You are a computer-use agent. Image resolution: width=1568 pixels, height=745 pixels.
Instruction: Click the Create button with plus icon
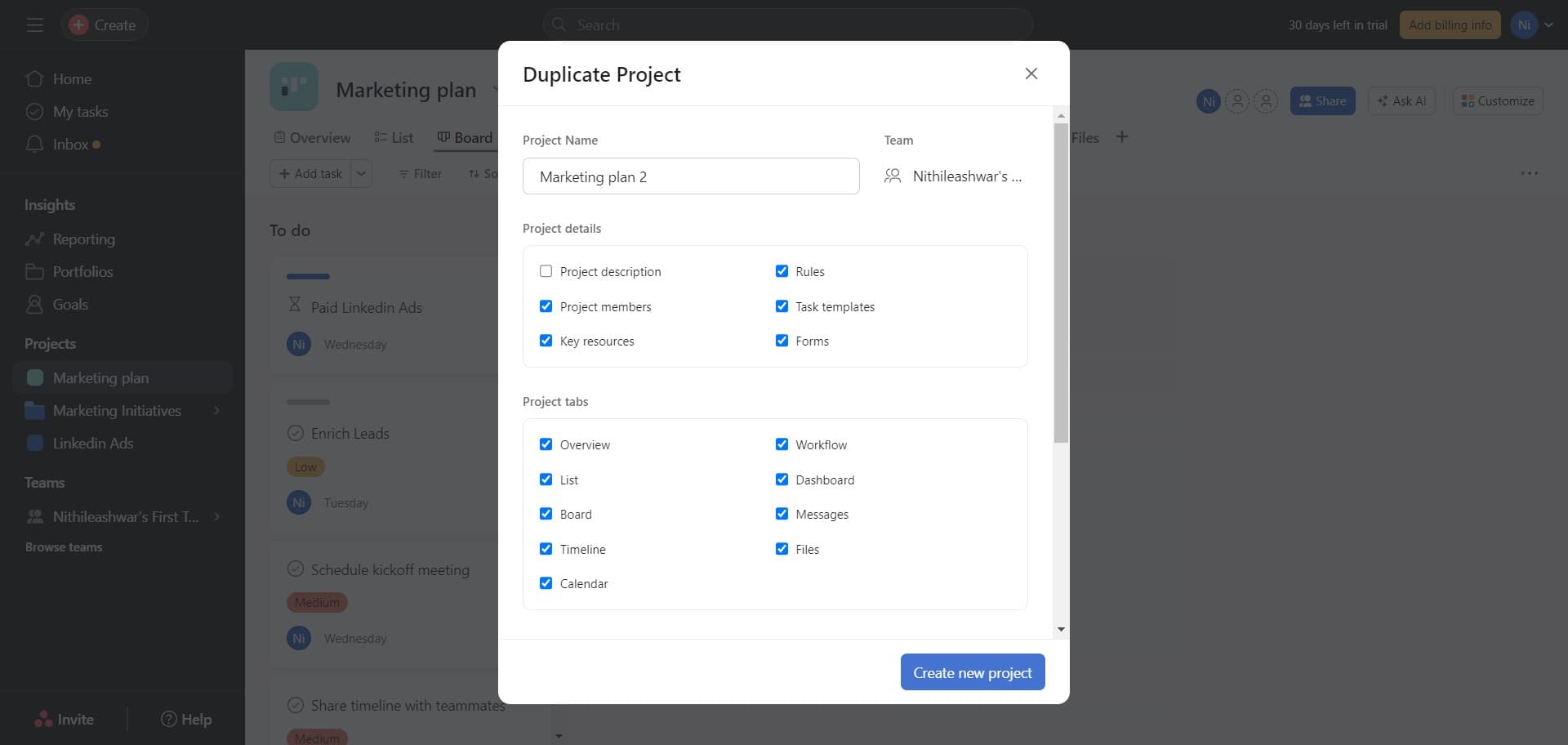tap(104, 25)
